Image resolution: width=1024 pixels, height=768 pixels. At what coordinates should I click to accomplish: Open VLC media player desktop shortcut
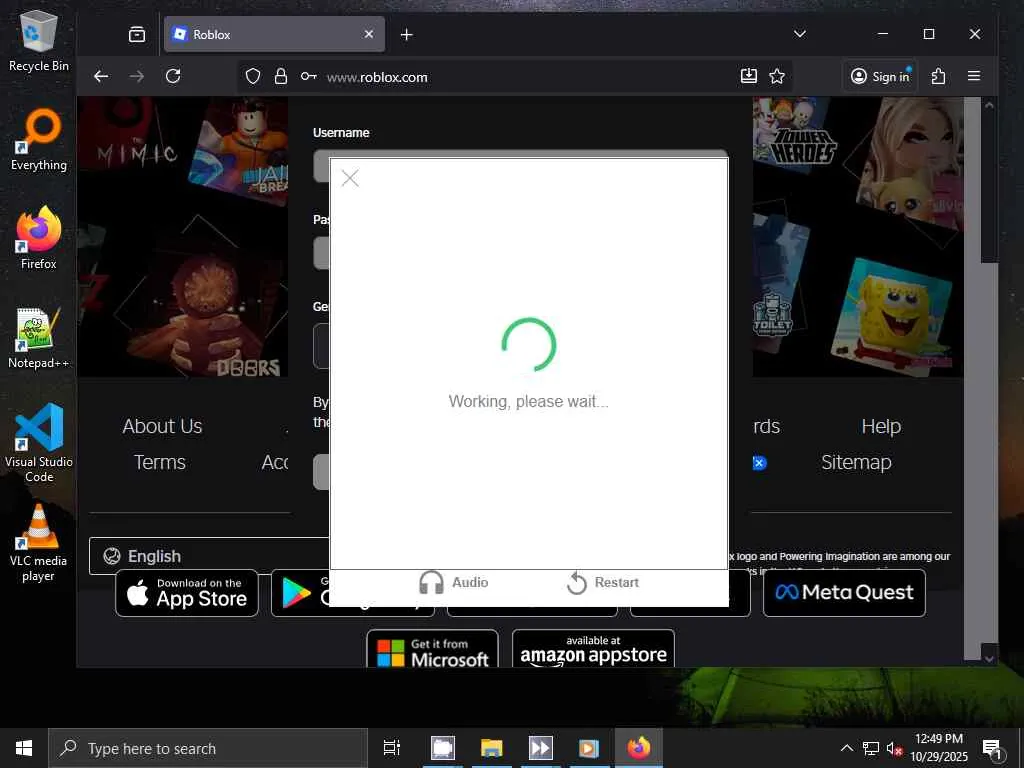click(39, 542)
